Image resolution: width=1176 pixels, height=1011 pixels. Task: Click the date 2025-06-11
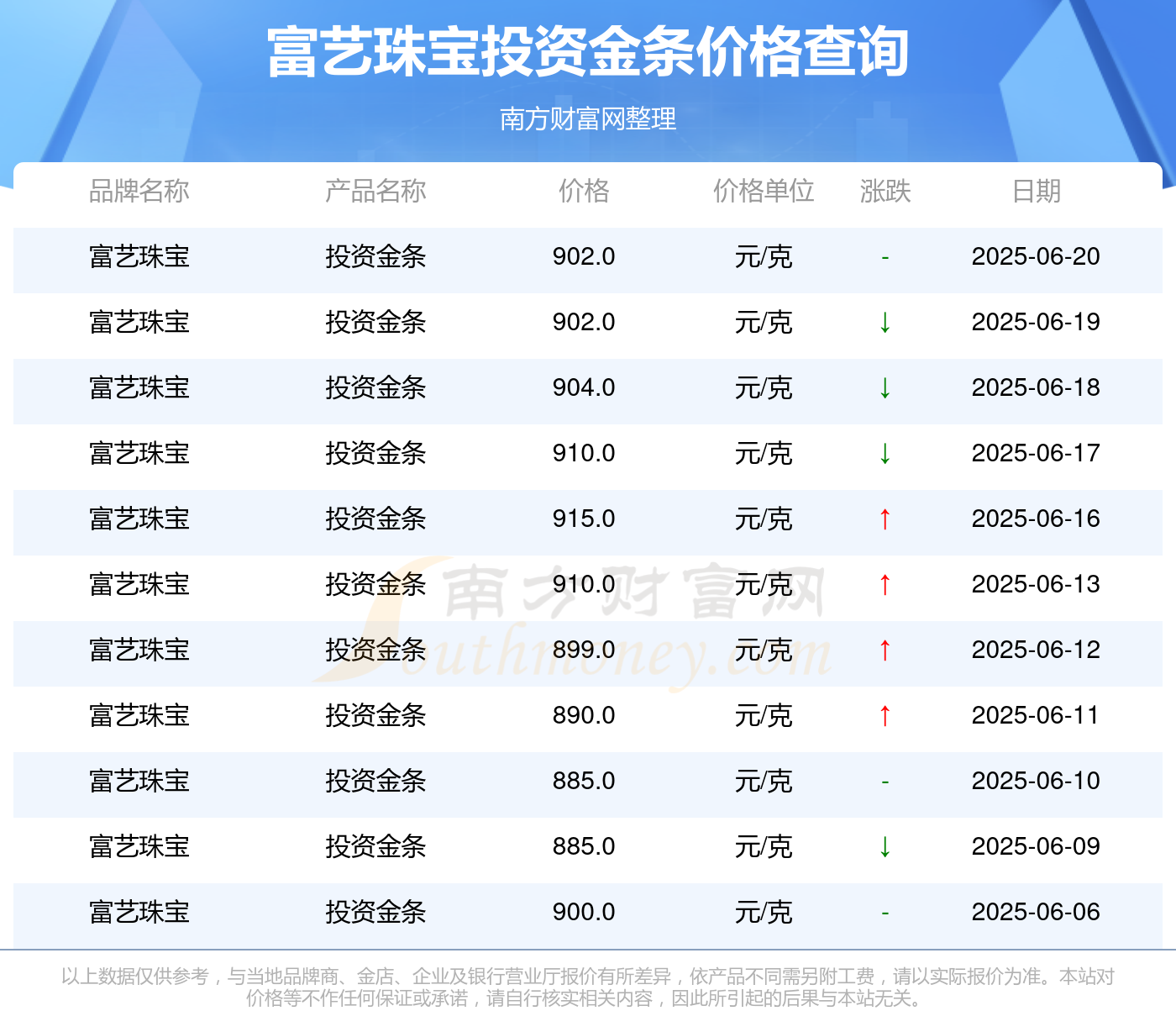1036,715
